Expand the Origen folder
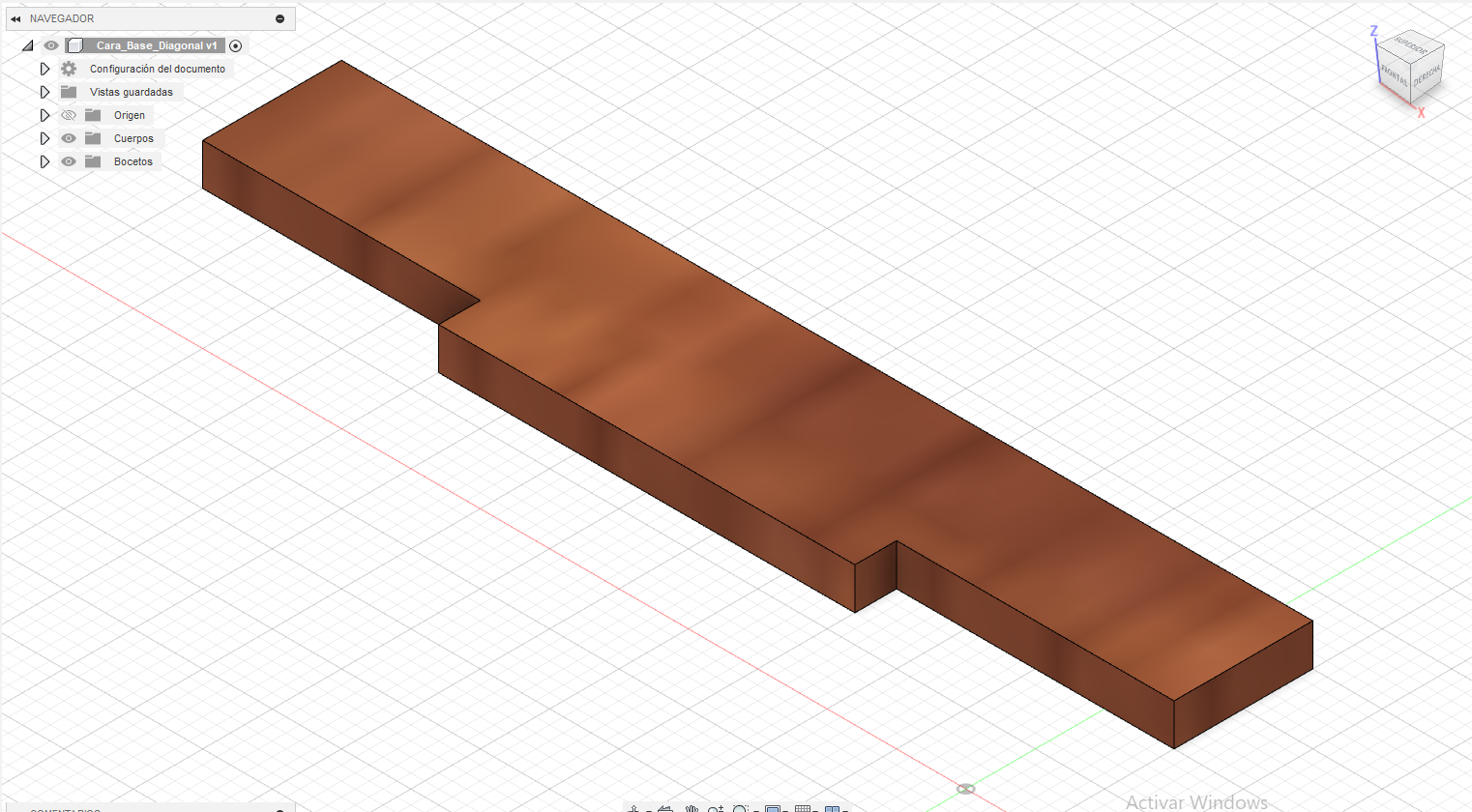Viewport: 1472px width, 812px height. point(44,115)
